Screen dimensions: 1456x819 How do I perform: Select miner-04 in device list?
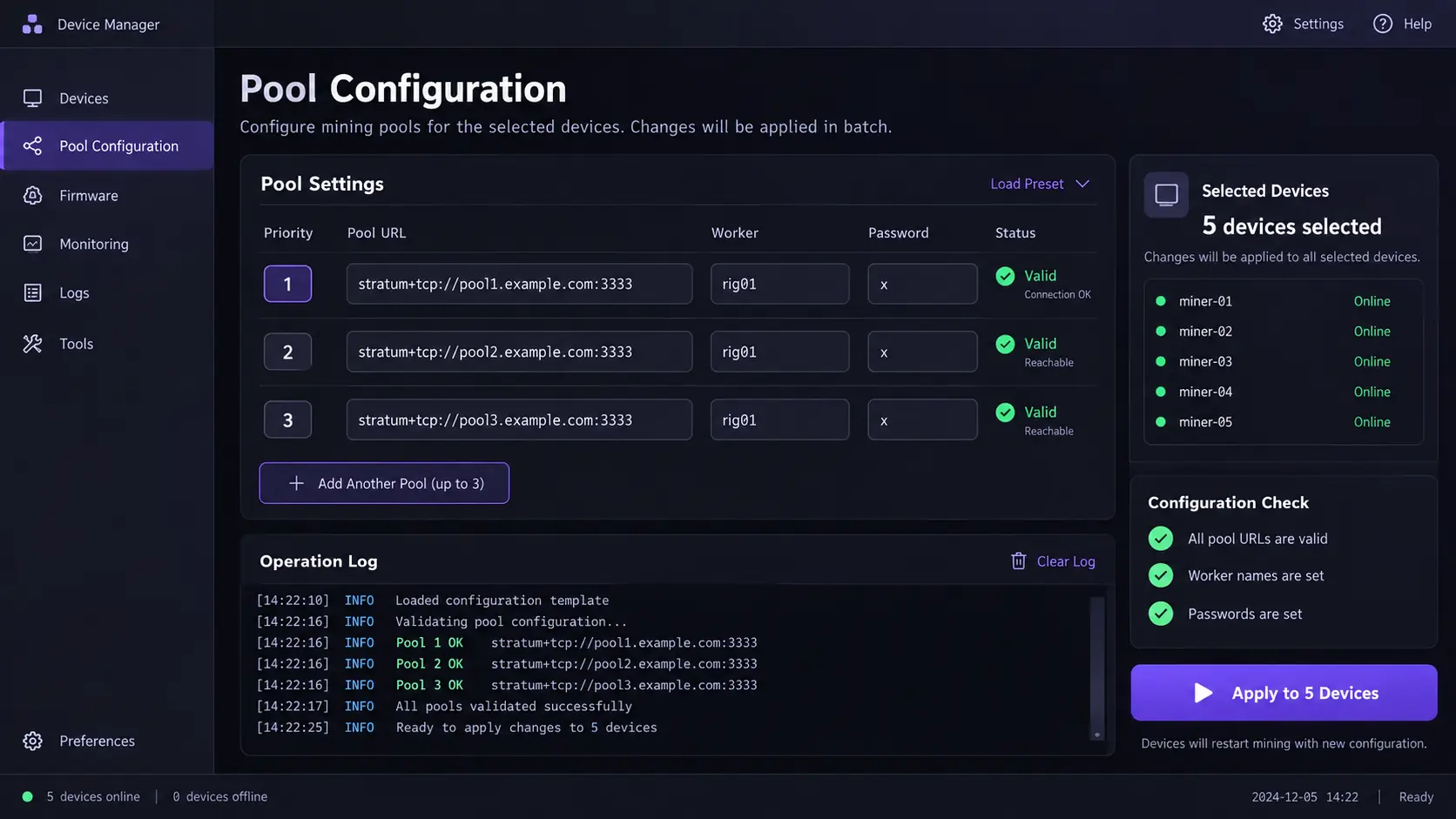pos(1284,392)
